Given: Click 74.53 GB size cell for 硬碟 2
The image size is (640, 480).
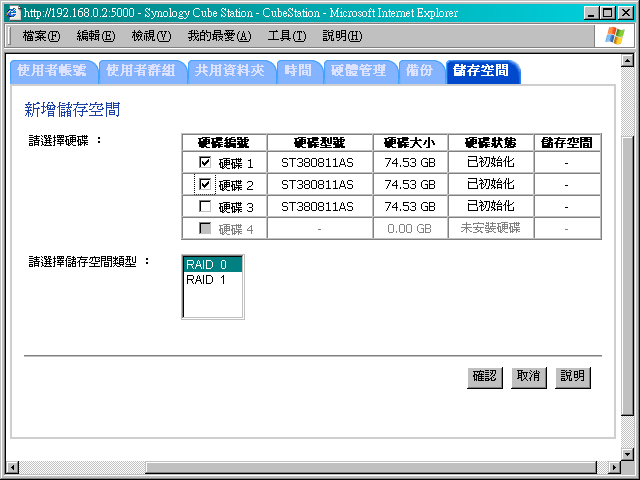Looking at the screenshot, I should [410, 185].
